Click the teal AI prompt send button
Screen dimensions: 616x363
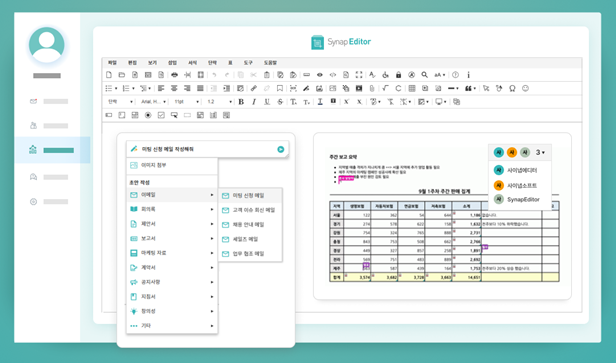point(280,149)
